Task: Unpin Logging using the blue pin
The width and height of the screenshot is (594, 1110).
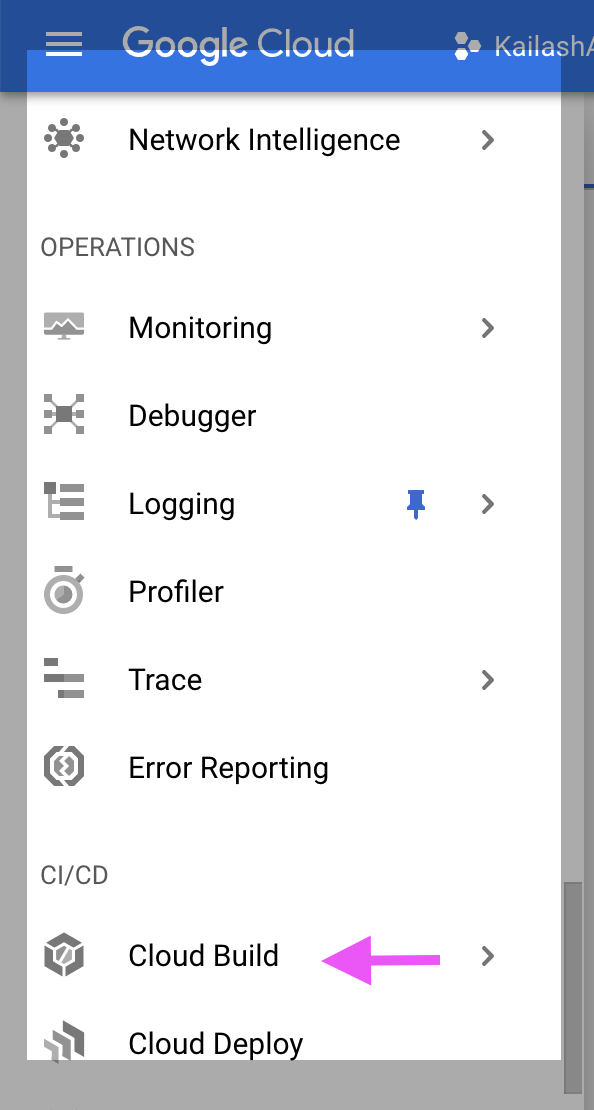Action: pos(416,503)
